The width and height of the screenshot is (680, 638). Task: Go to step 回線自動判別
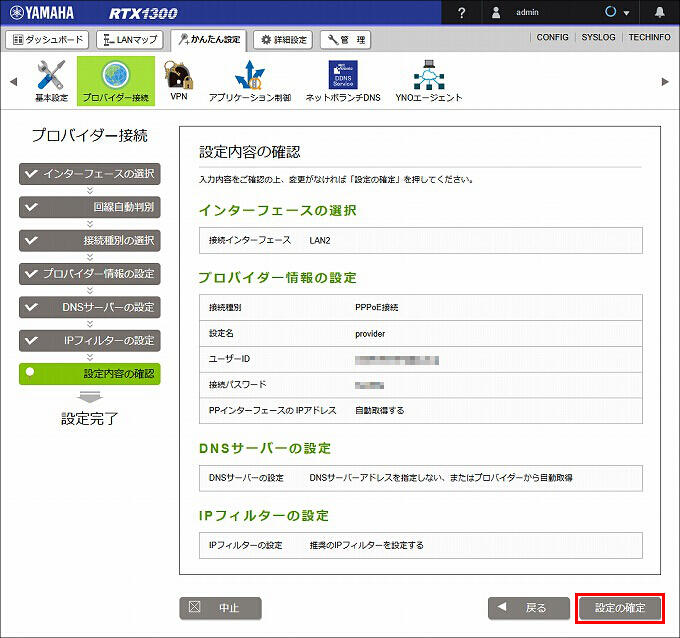click(90, 207)
